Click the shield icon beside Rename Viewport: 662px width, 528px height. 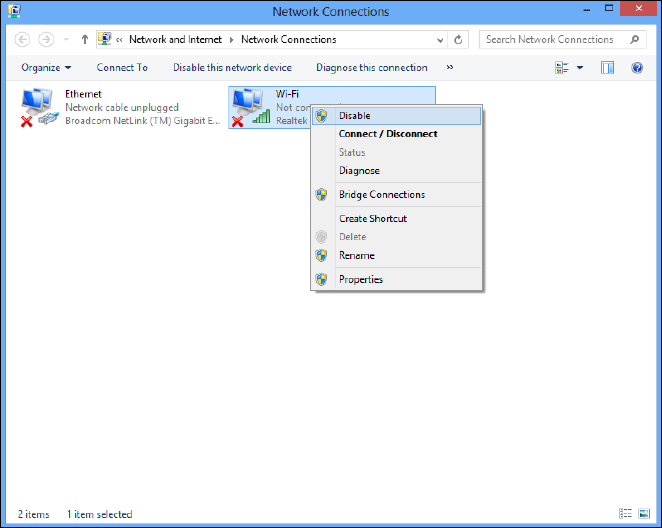[x=321, y=255]
